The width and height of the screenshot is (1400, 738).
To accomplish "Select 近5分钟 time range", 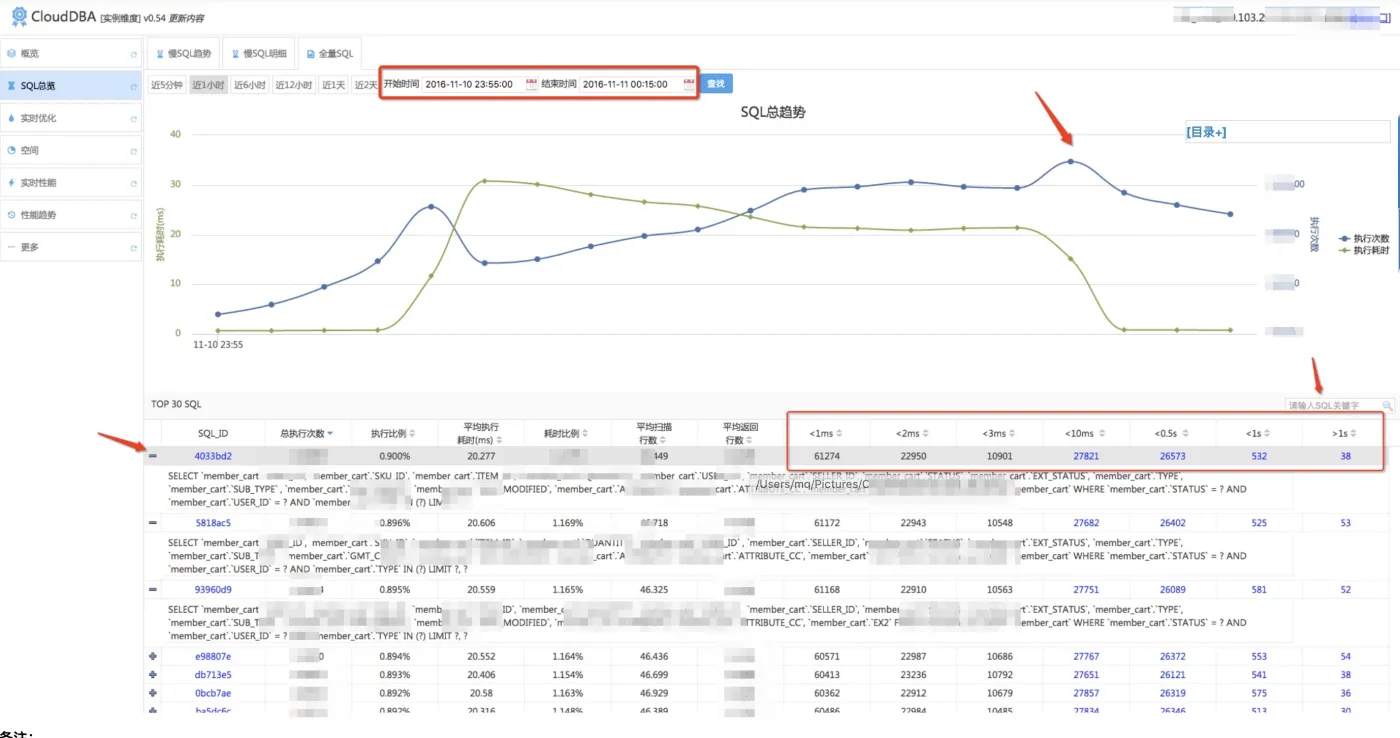I will point(167,85).
